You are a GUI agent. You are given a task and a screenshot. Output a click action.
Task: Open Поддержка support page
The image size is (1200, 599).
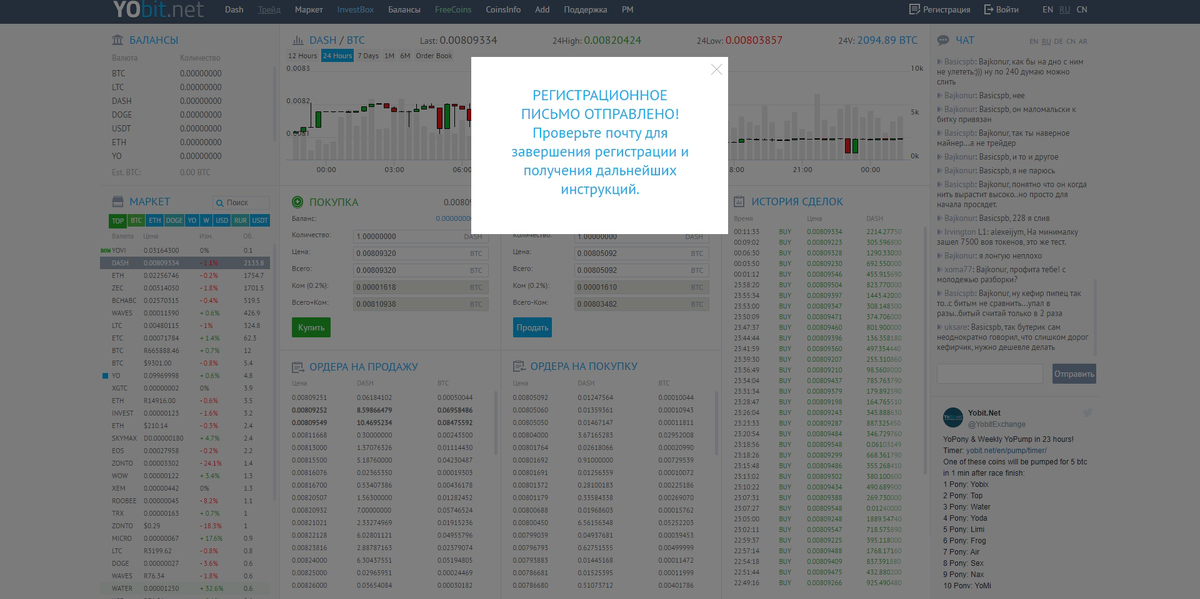pyautogui.click(x=585, y=10)
